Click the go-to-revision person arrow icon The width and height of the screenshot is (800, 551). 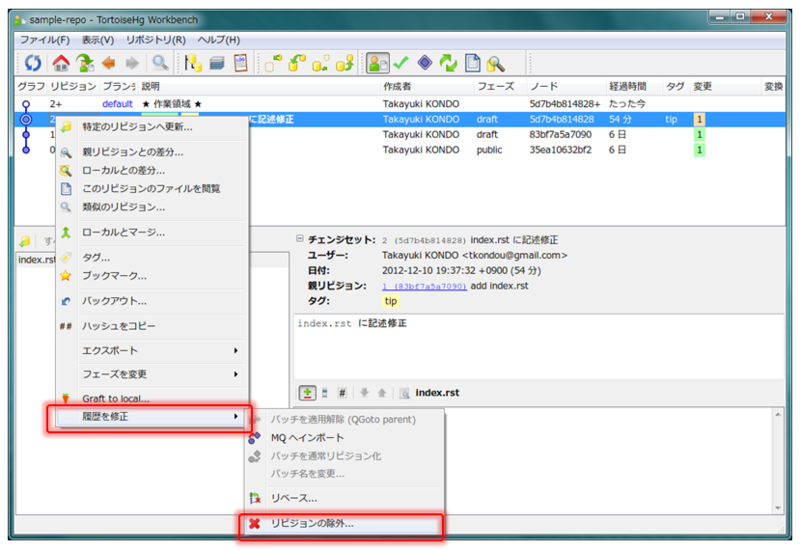(x=85, y=63)
